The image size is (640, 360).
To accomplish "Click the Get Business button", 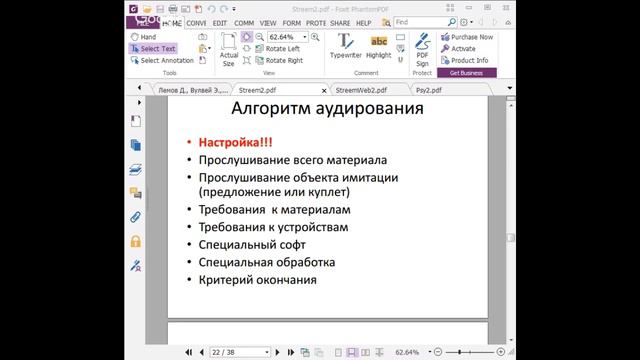I will coord(467,73).
